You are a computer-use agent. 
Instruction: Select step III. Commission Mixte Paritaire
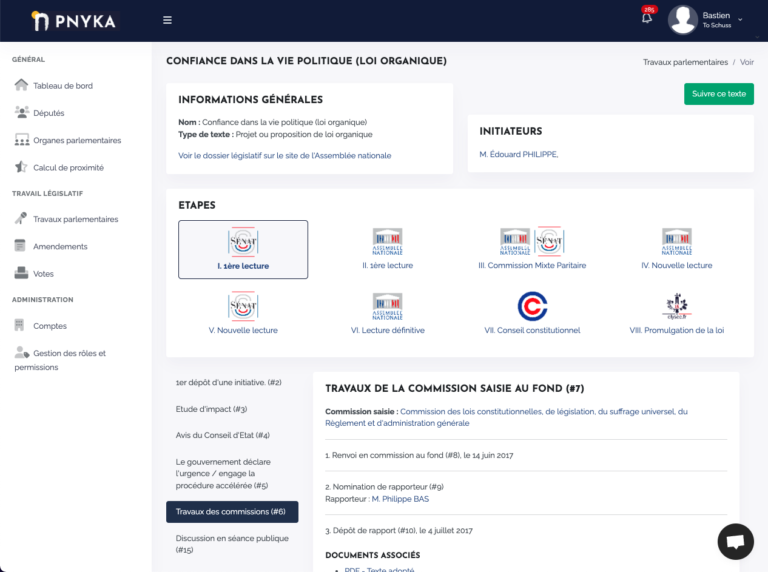532,265
